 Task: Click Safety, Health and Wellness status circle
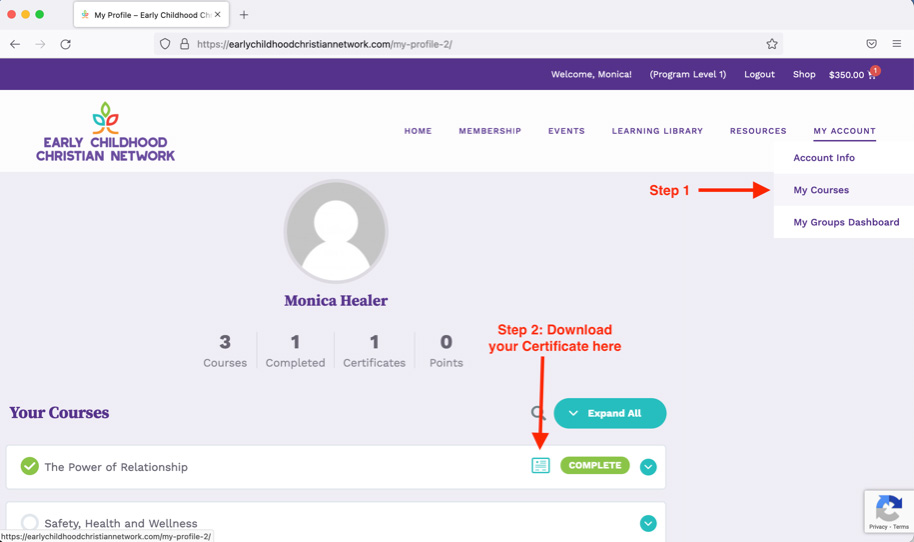point(30,523)
